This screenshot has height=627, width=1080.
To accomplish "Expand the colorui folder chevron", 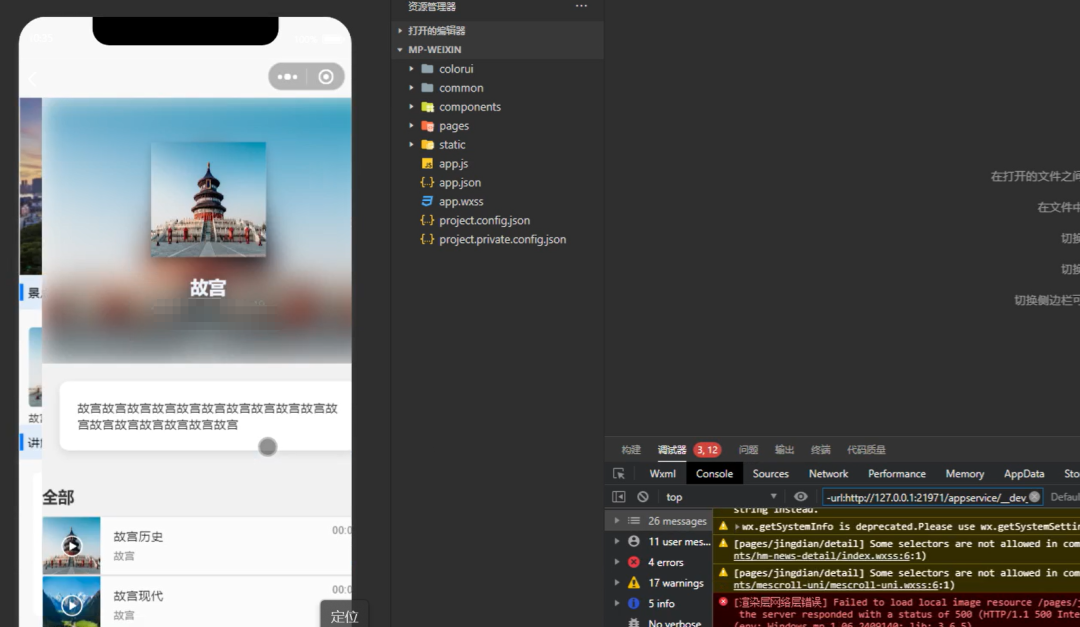I will coord(411,69).
